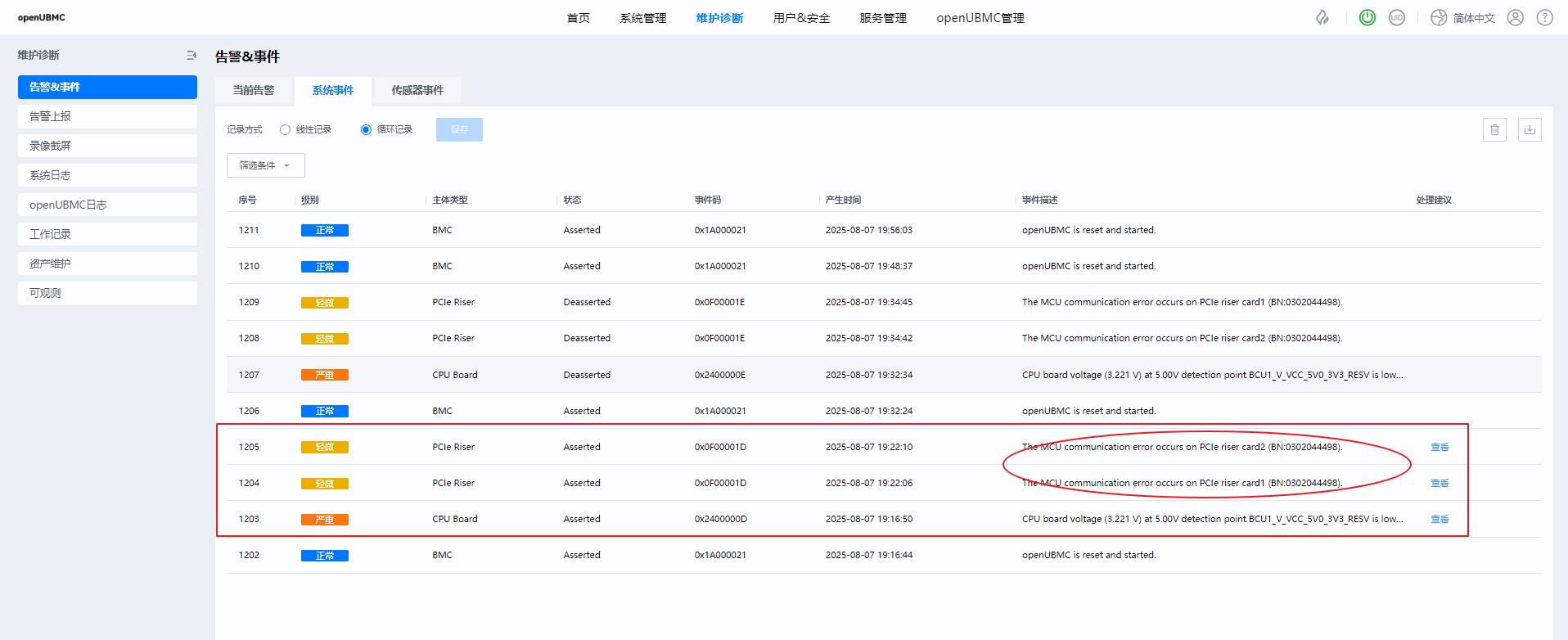Click the 严重 badge in row 1207
This screenshot has height=640, width=1568.
pos(325,375)
